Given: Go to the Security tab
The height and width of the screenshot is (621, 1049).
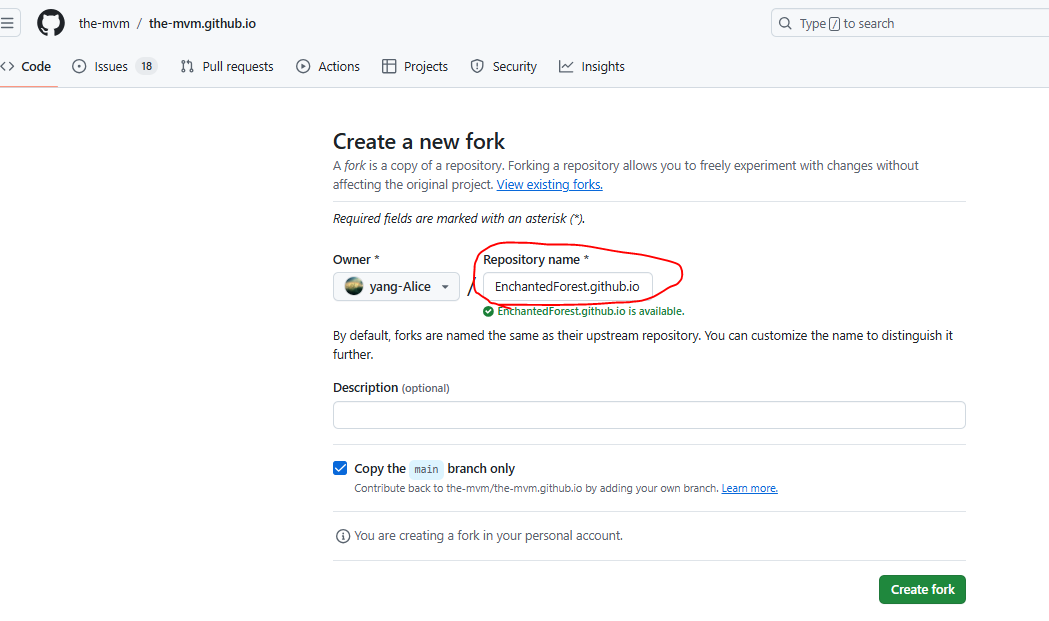Looking at the screenshot, I should click(504, 66).
